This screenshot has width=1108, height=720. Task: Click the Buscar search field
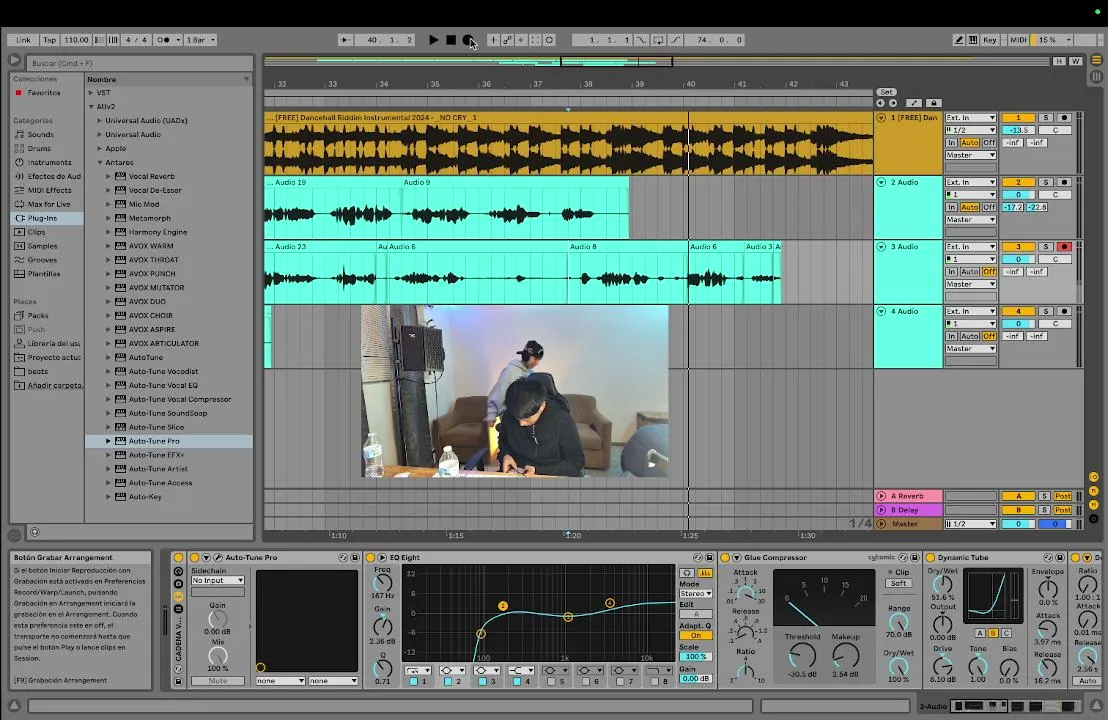click(140, 63)
